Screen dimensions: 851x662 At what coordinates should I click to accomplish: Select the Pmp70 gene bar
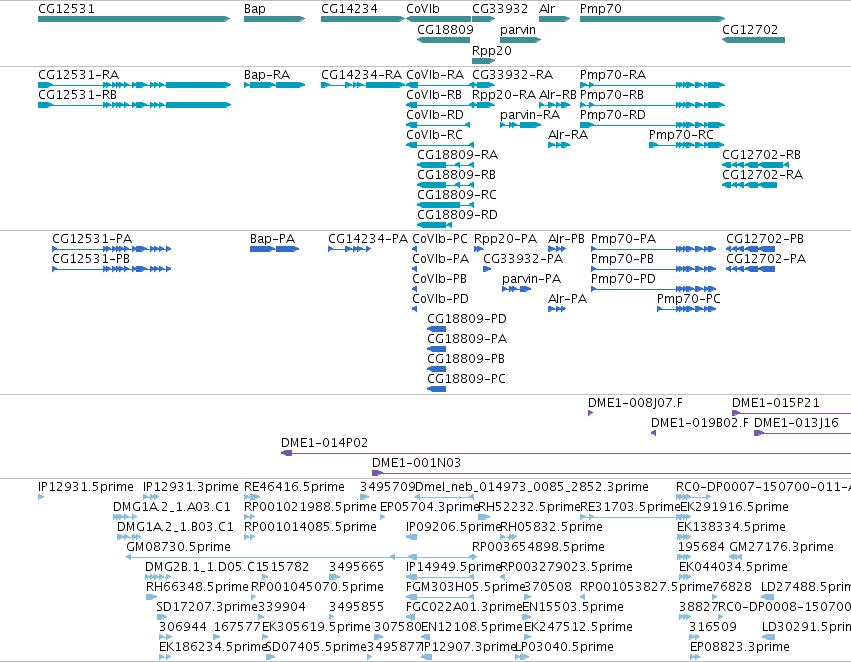click(652, 19)
